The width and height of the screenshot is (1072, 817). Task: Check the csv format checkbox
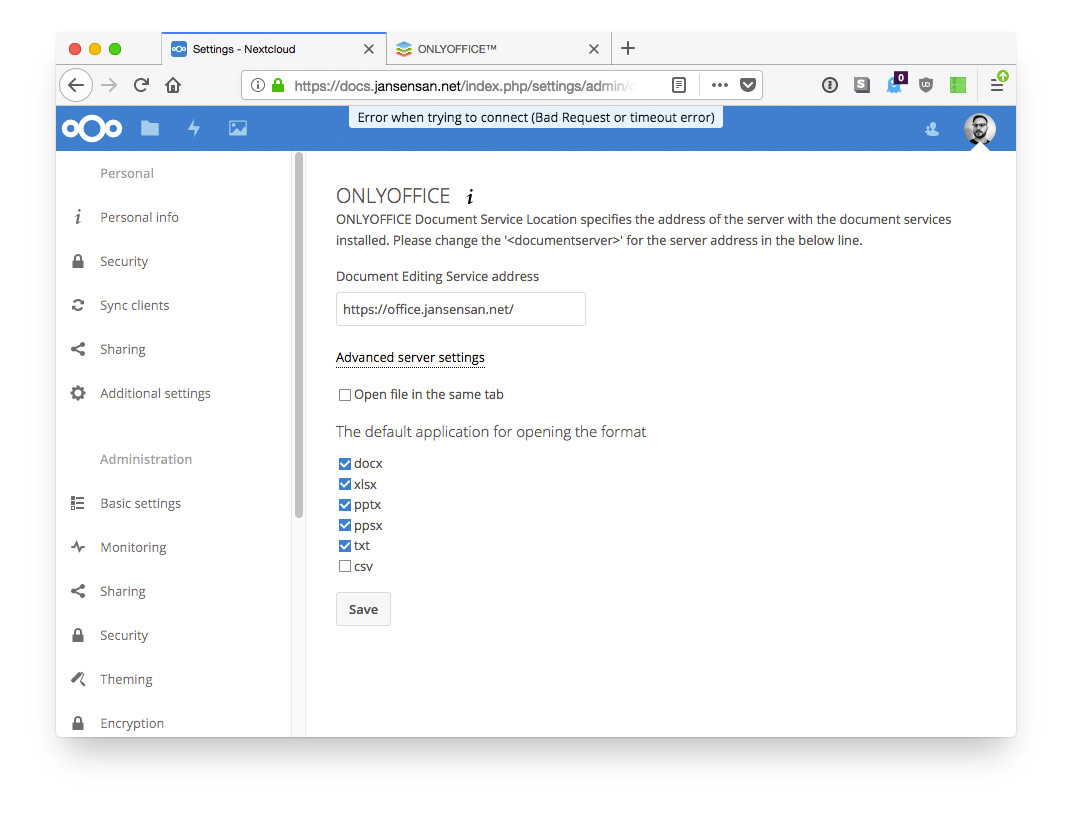(345, 566)
